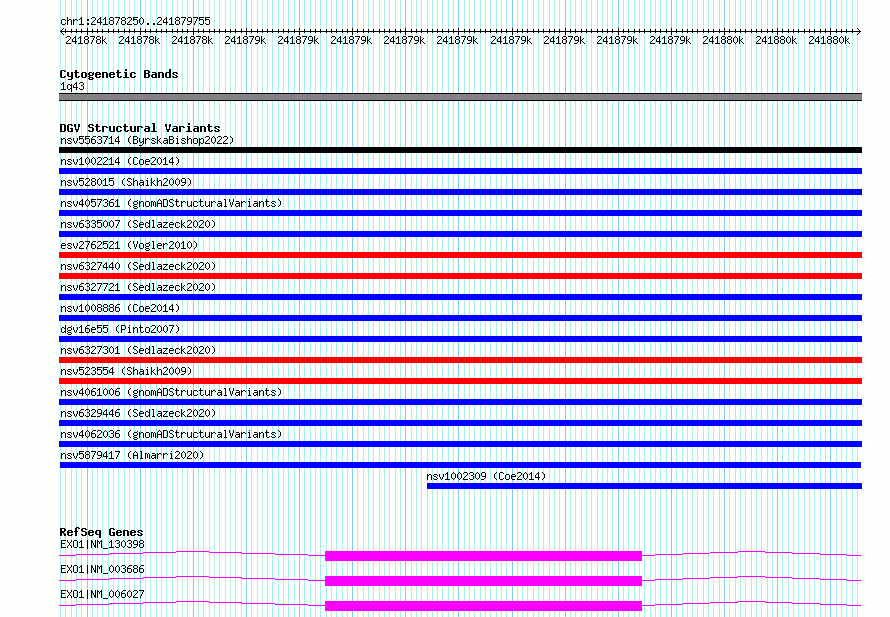Click the nsv5563714 (ByrskaBishop2022) variant label
The height and width of the screenshot is (617, 890).
[147, 140]
